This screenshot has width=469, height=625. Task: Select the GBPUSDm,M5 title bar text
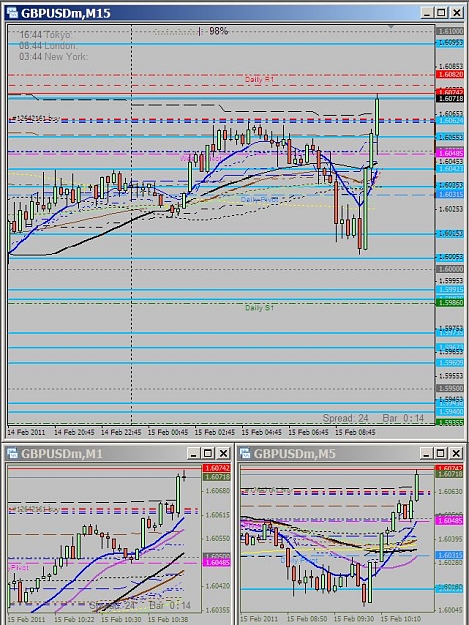(295, 454)
